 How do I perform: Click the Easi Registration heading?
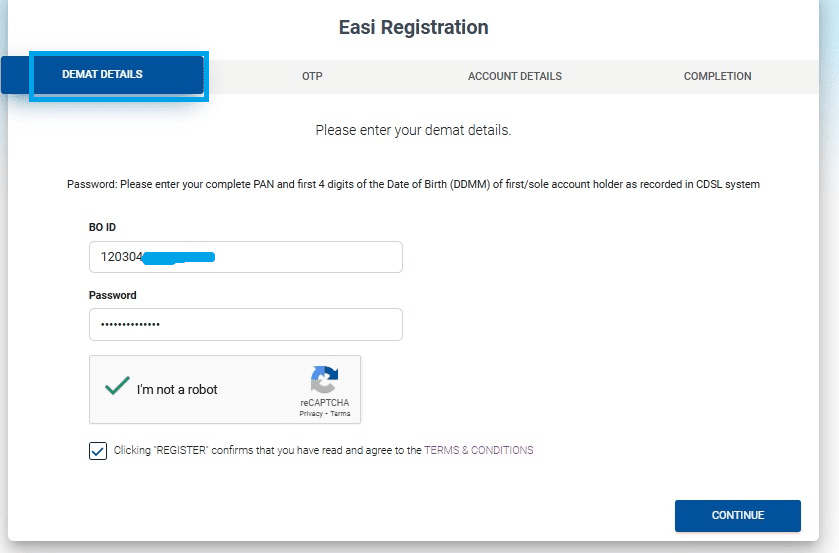(x=413, y=27)
